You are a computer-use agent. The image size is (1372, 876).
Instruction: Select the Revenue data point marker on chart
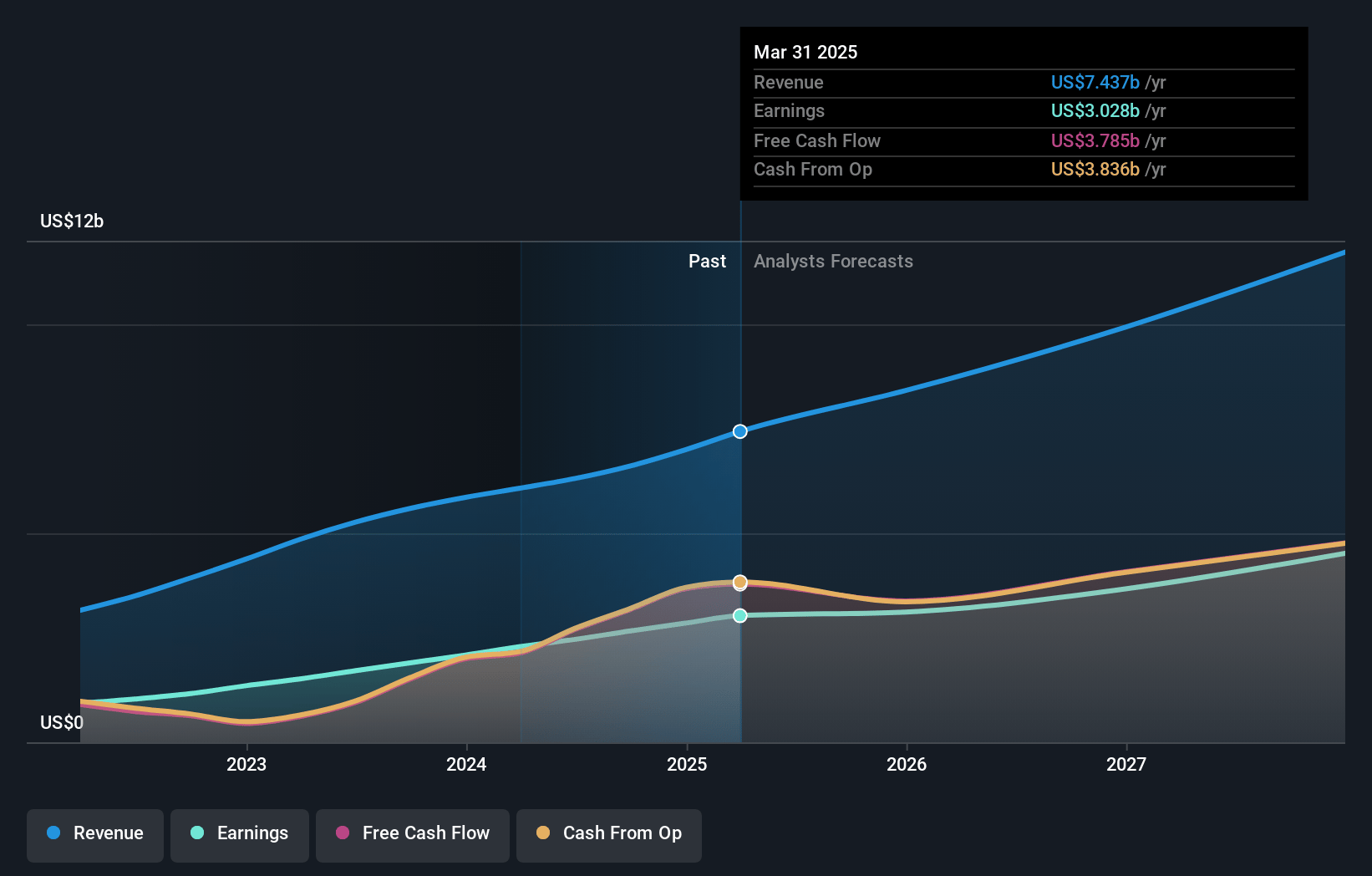pyautogui.click(x=740, y=431)
